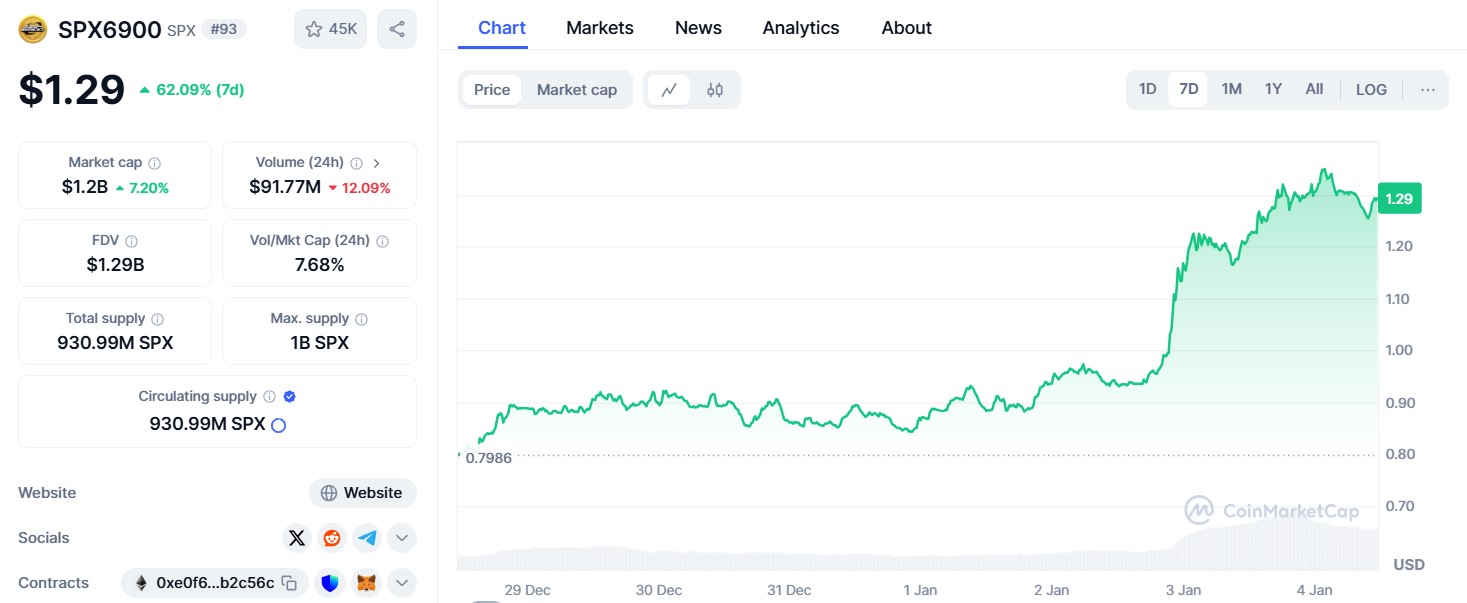Click the 3 Jan date axis label
The width and height of the screenshot is (1467, 603).
1184,590
